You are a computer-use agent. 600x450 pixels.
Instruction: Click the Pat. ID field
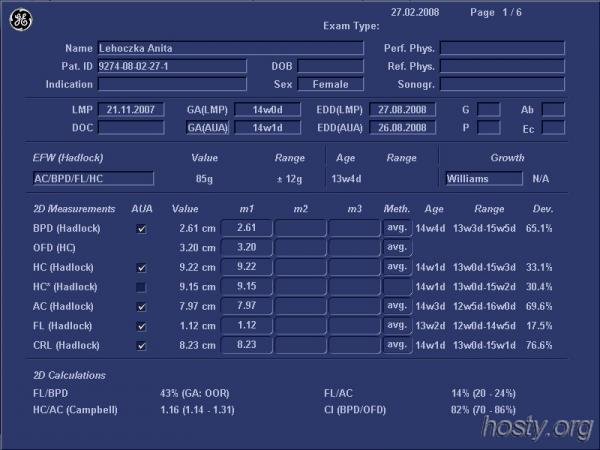[172, 66]
